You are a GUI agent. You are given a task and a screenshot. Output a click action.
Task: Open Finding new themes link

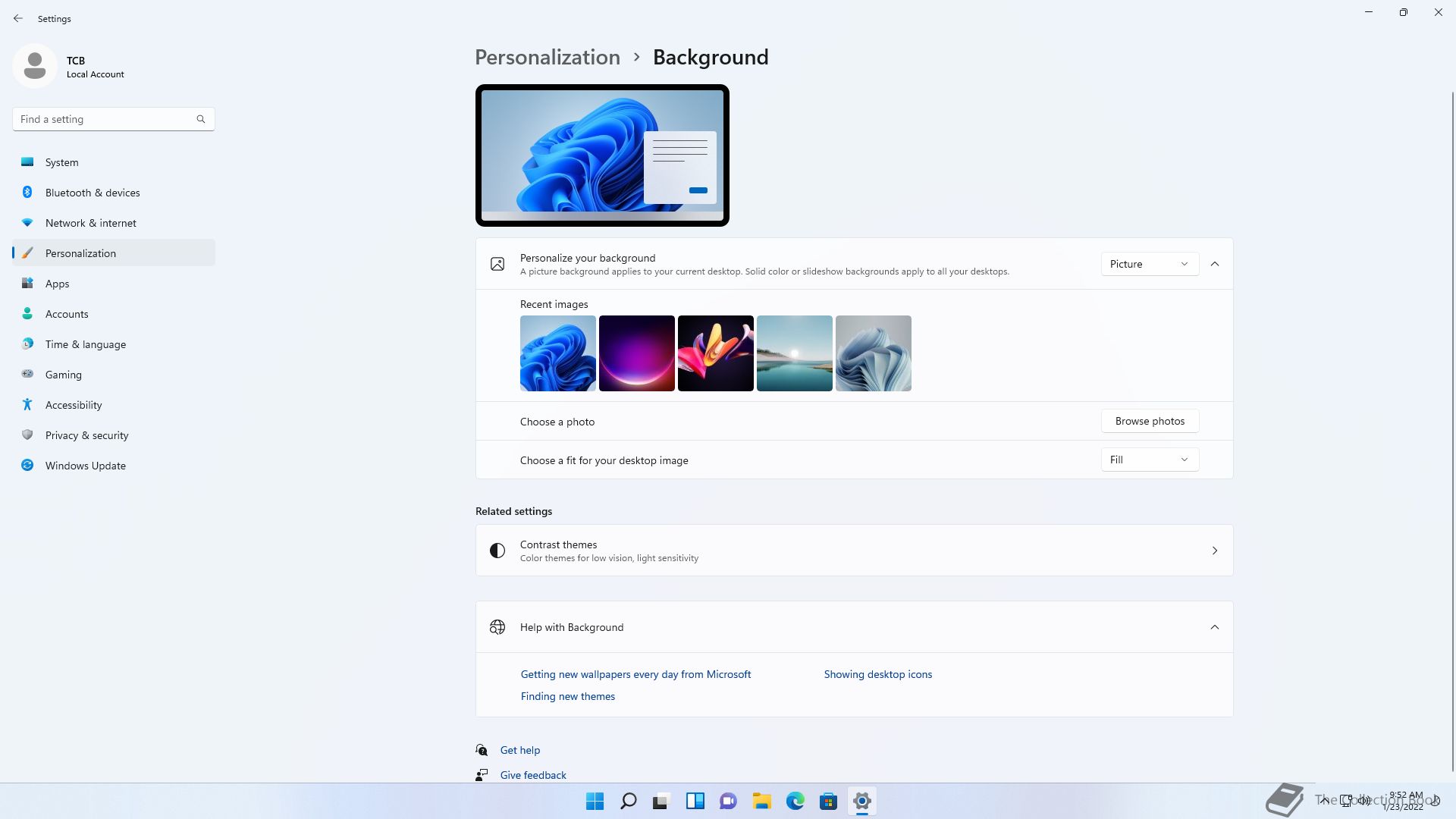(x=568, y=696)
